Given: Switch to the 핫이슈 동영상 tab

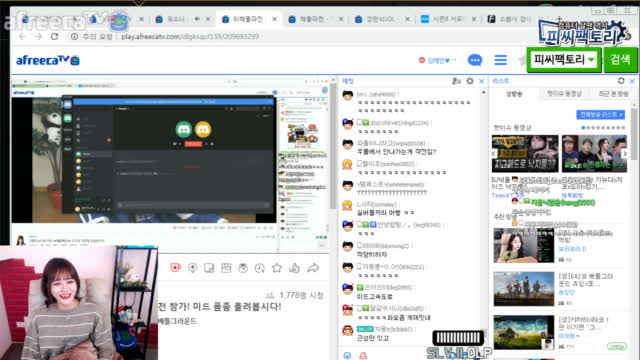Looking at the screenshot, I should 564,94.
